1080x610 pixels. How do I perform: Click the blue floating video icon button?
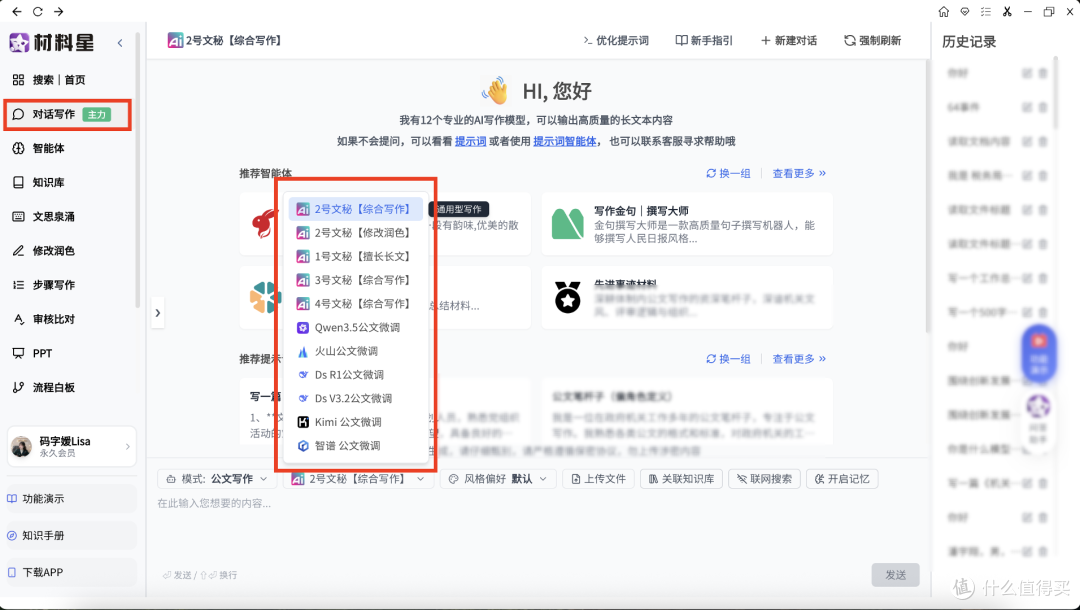(1039, 353)
